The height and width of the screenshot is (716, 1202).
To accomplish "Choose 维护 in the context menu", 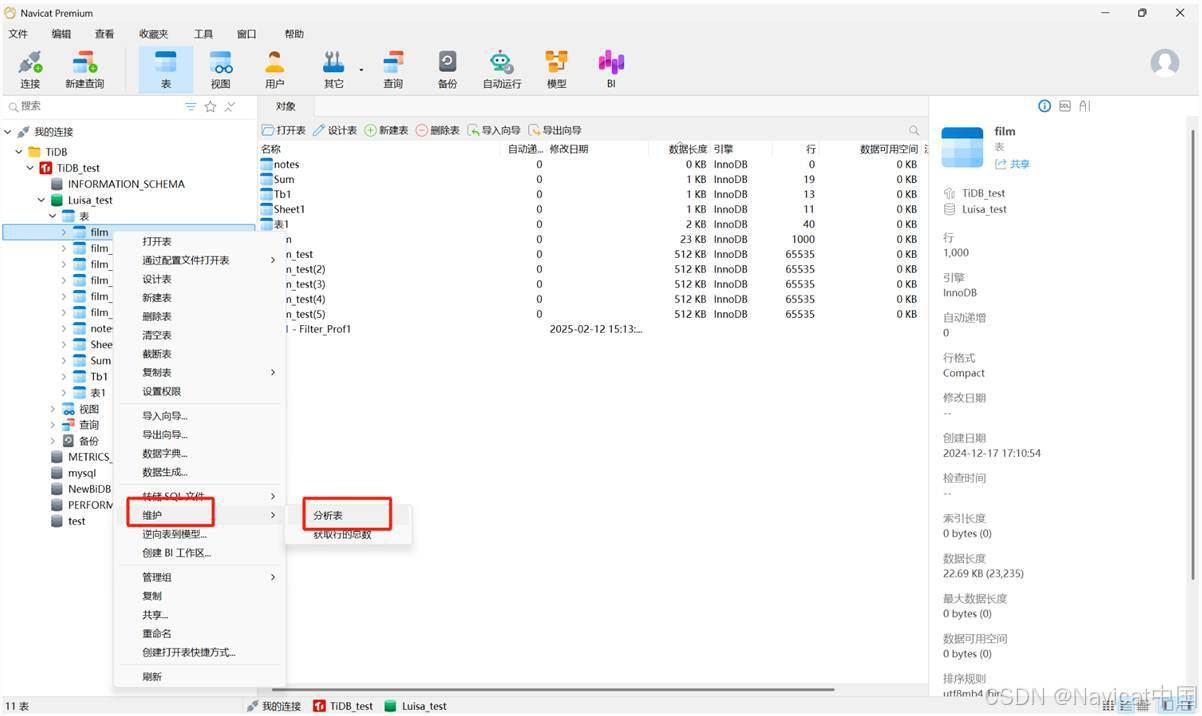I will click(x=199, y=515).
